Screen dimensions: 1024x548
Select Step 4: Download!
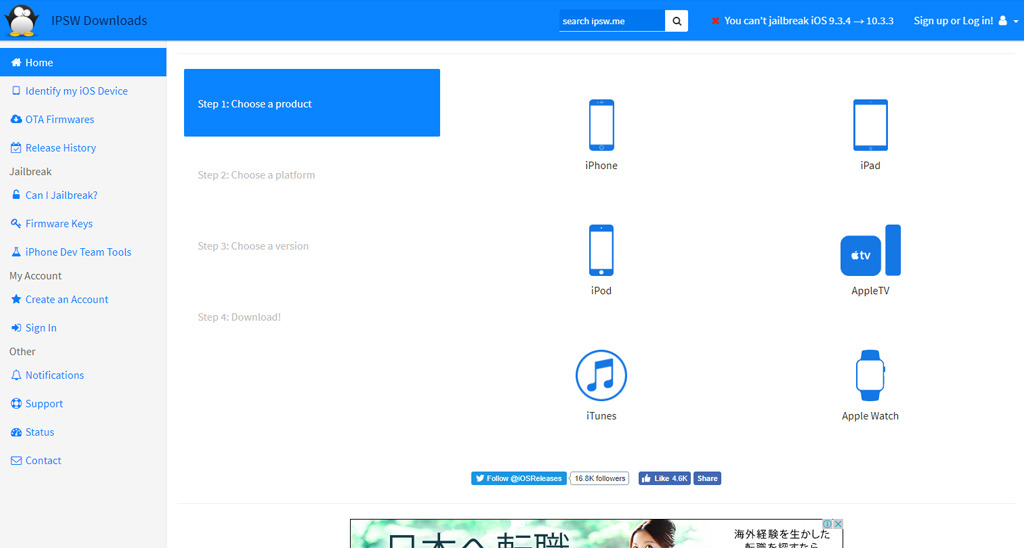pyautogui.click(x=239, y=317)
